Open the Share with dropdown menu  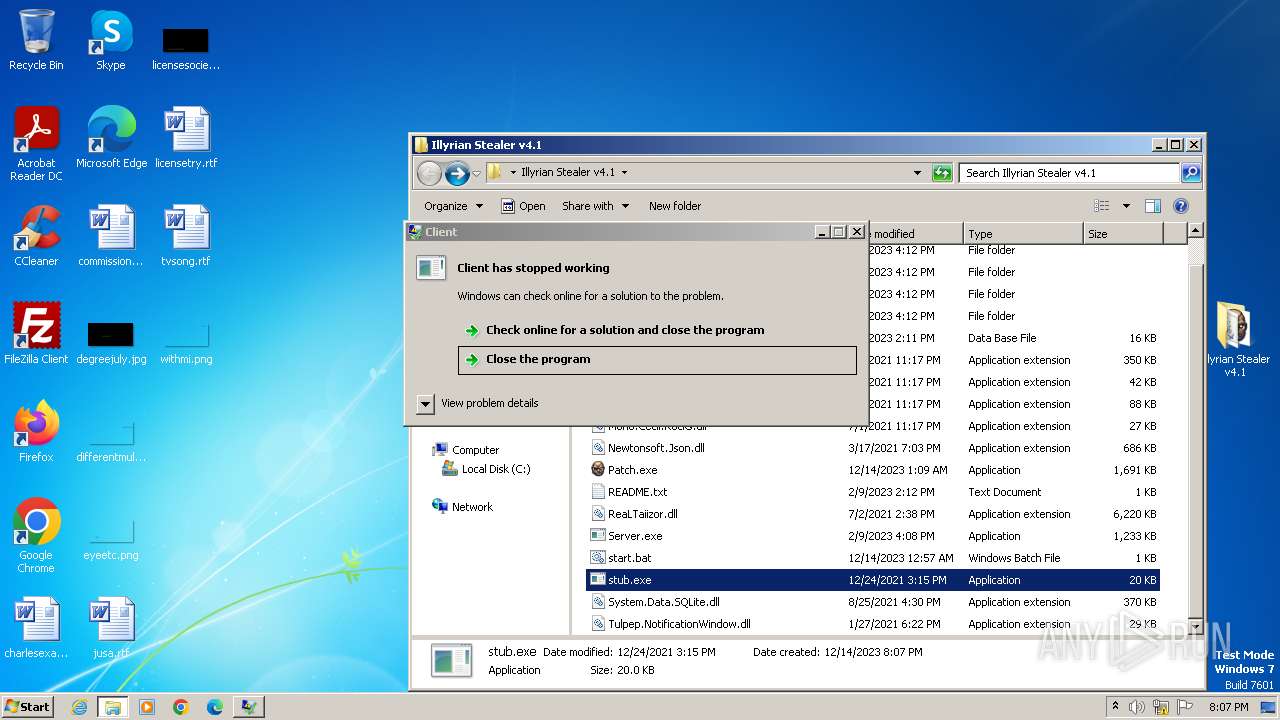596,206
